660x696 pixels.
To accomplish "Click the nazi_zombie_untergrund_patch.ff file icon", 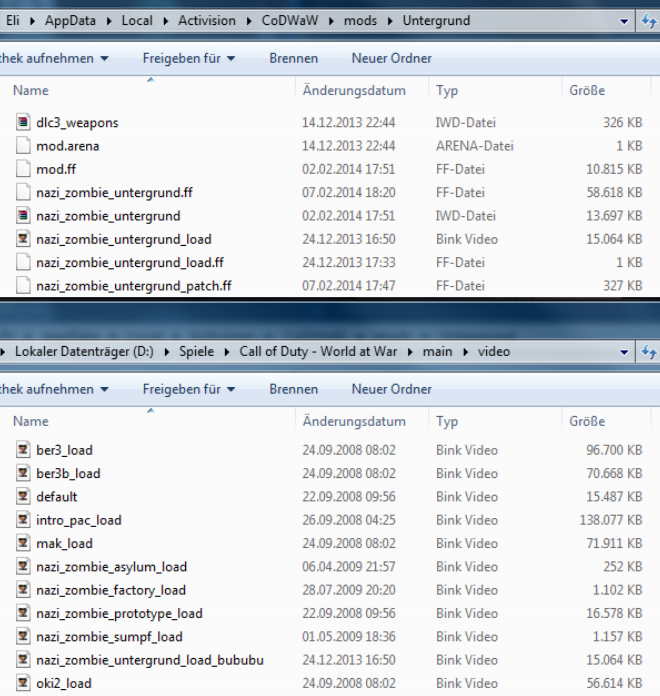I will [x=23, y=285].
